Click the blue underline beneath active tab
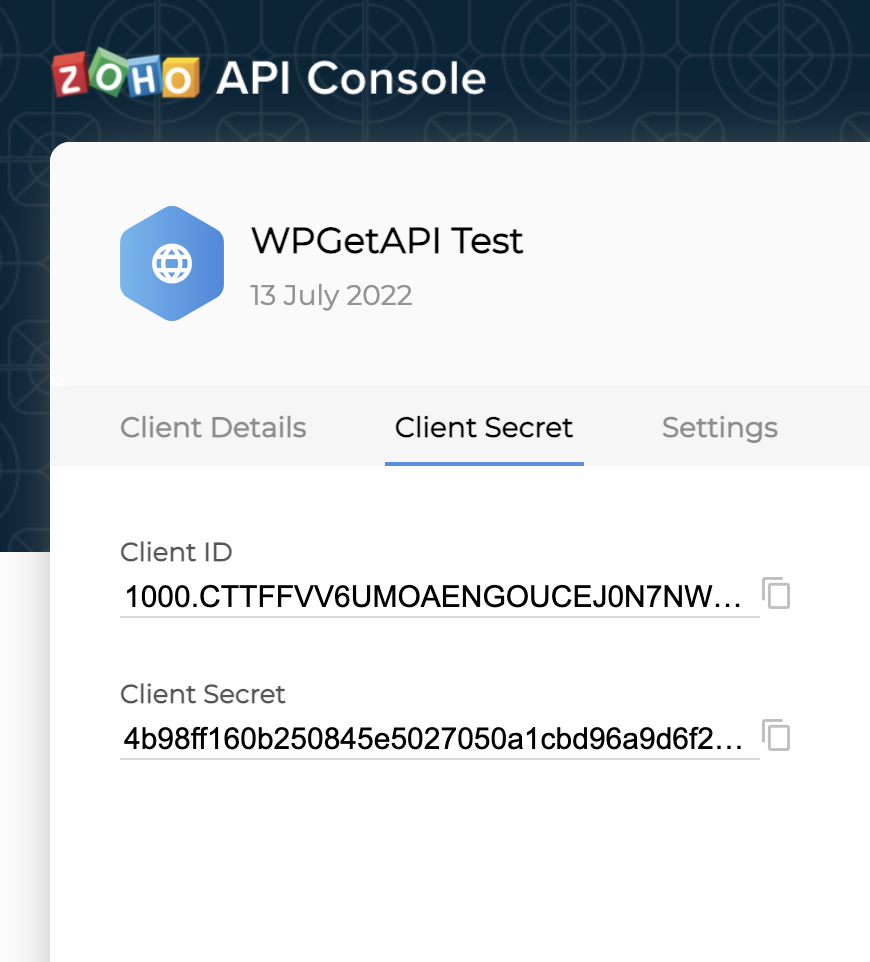The image size is (870, 962). point(484,464)
